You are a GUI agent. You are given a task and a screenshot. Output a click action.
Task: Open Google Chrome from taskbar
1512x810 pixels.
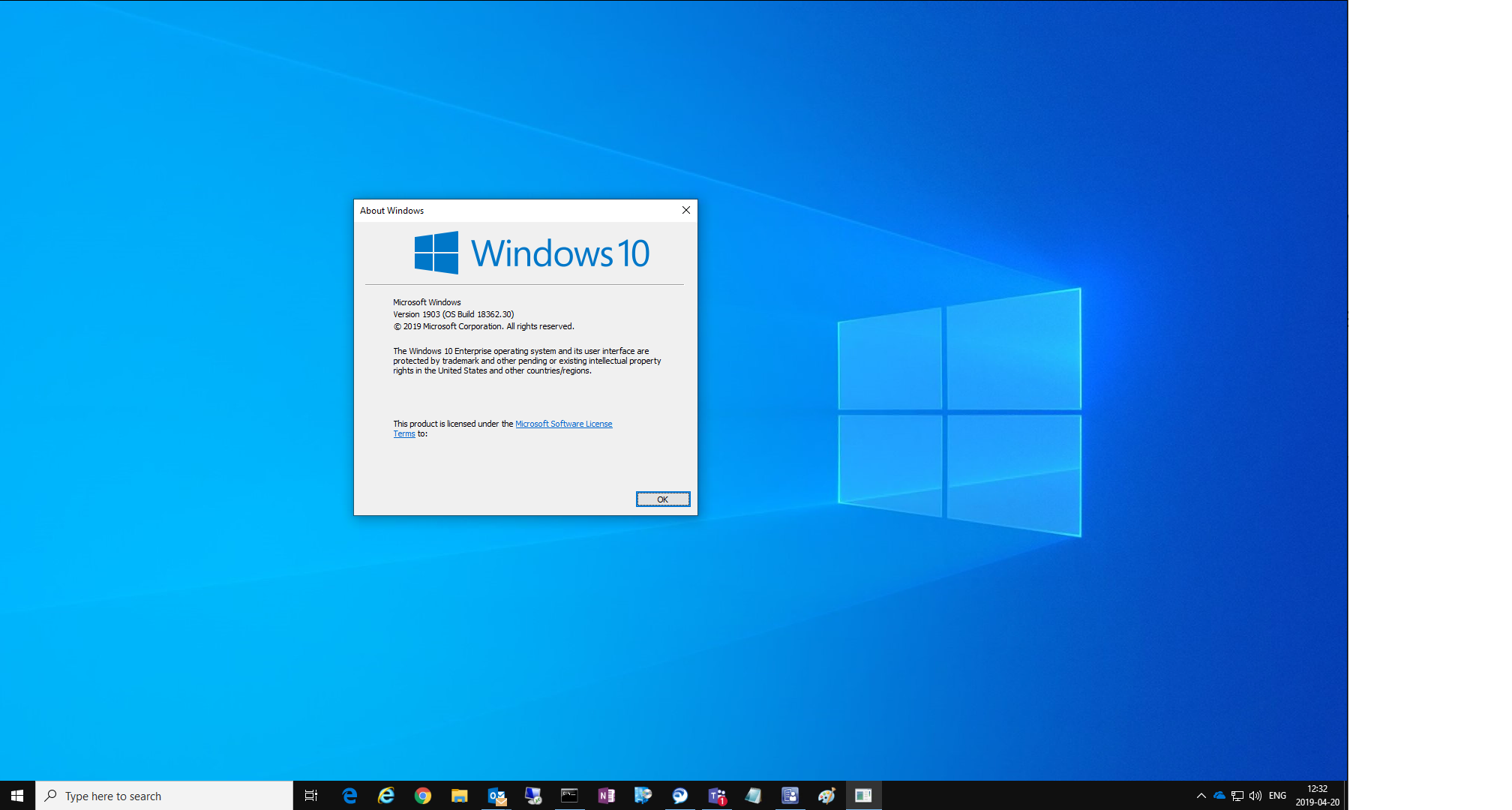[419, 795]
